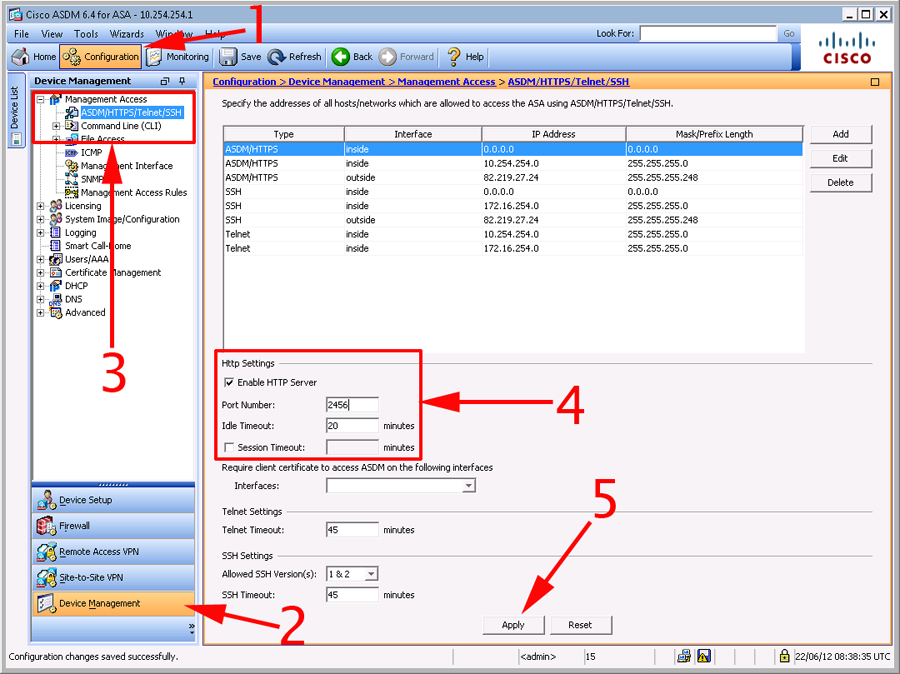Open the Allowed SSH Versions dropdown
Viewport: 900px width, 674px height.
point(369,574)
